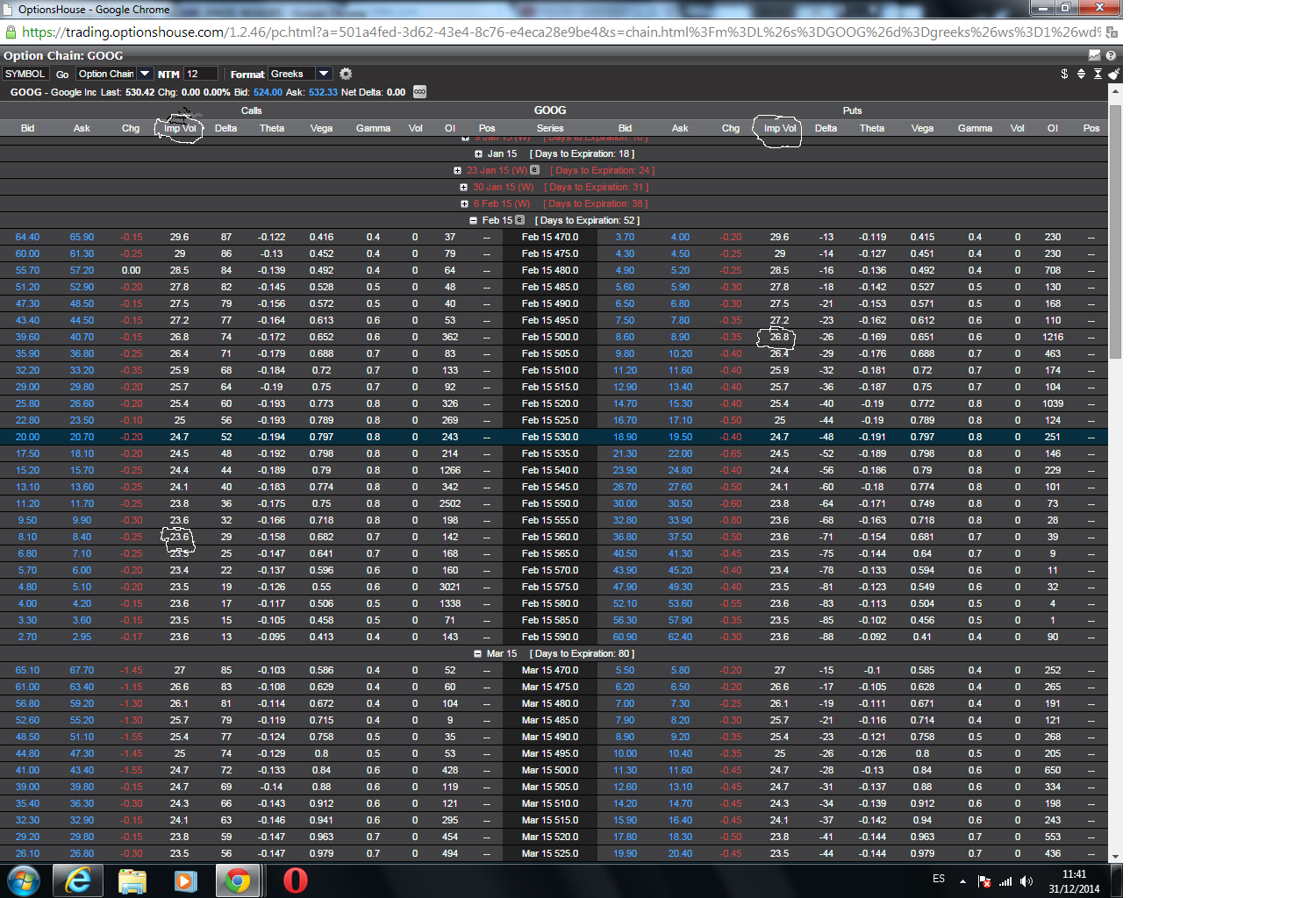Switch to Chrome taskbar icon

click(238, 880)
